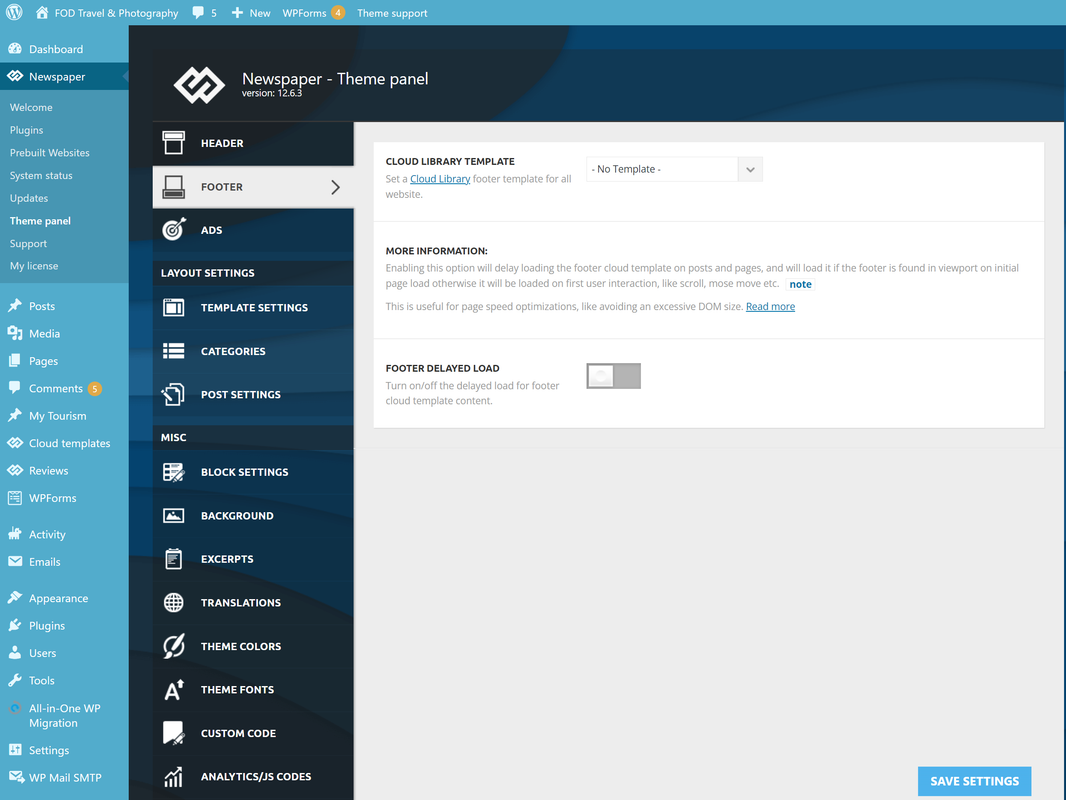Click the WP Mail SMTP envelope icon

click(16, 777)
